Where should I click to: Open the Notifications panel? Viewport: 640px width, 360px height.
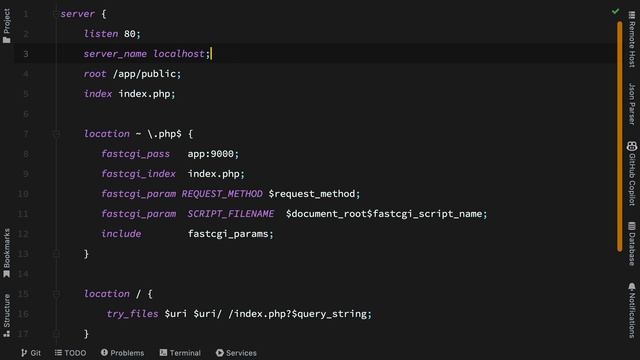pos(632,310)
